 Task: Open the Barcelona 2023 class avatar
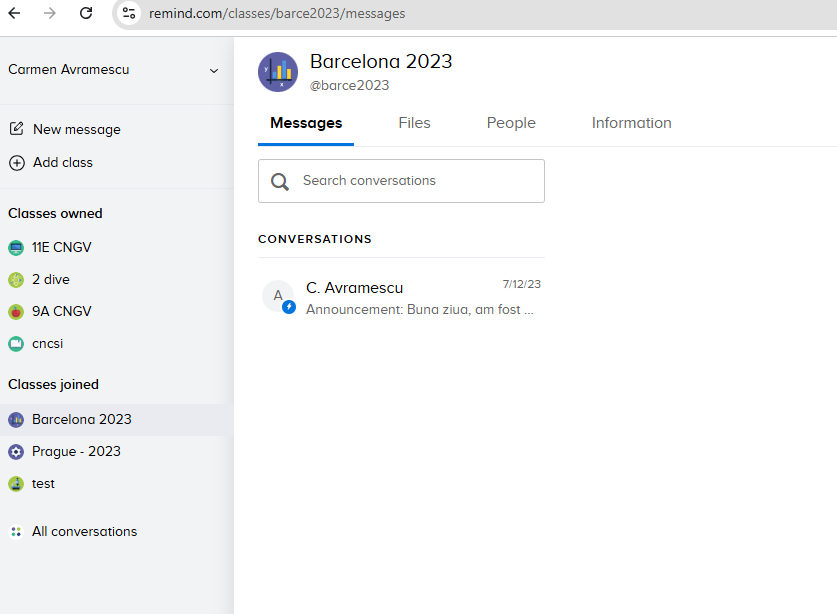tap(278, 72)
